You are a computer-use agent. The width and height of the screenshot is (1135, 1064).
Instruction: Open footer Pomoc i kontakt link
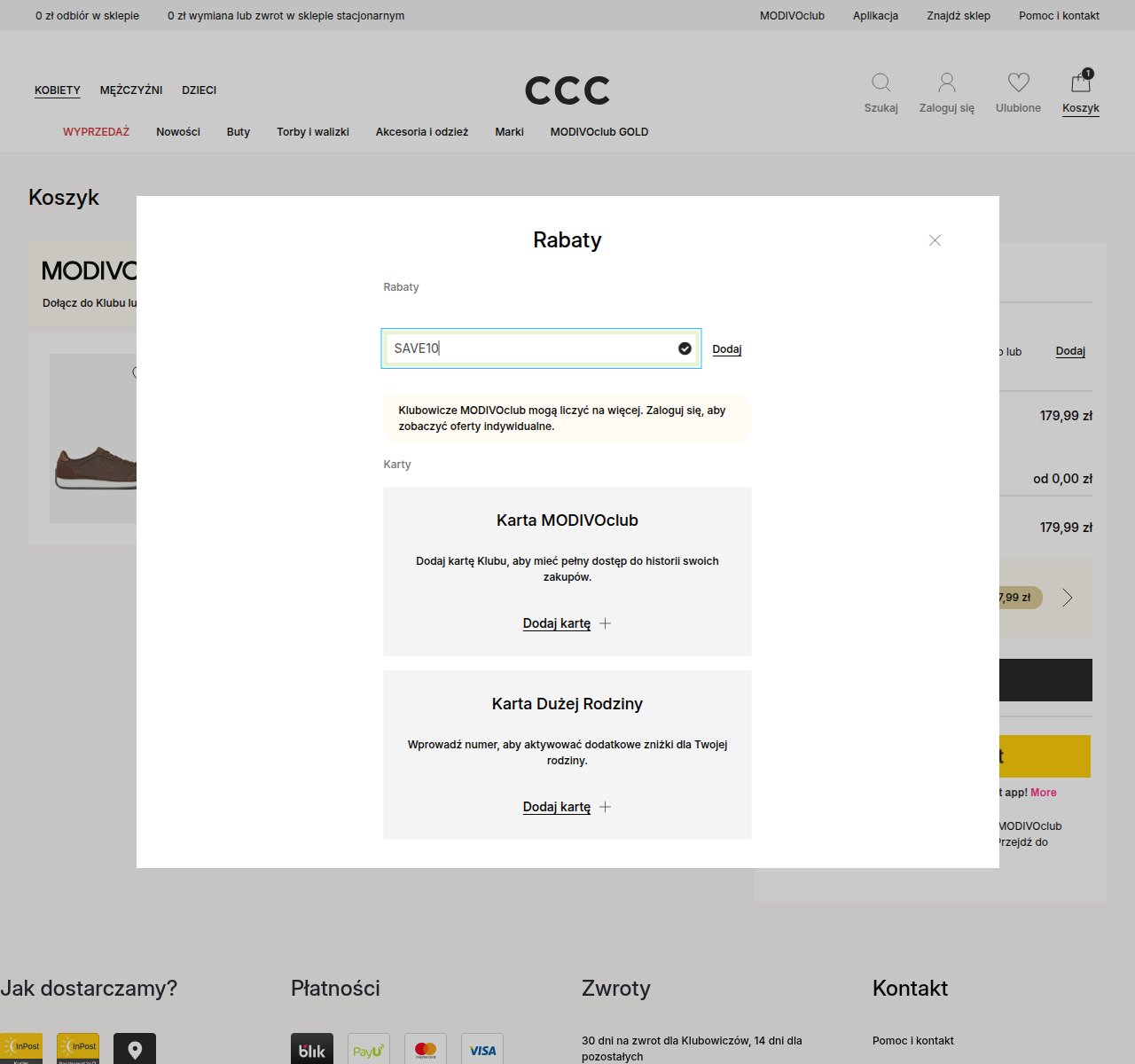pos(913,1041)
